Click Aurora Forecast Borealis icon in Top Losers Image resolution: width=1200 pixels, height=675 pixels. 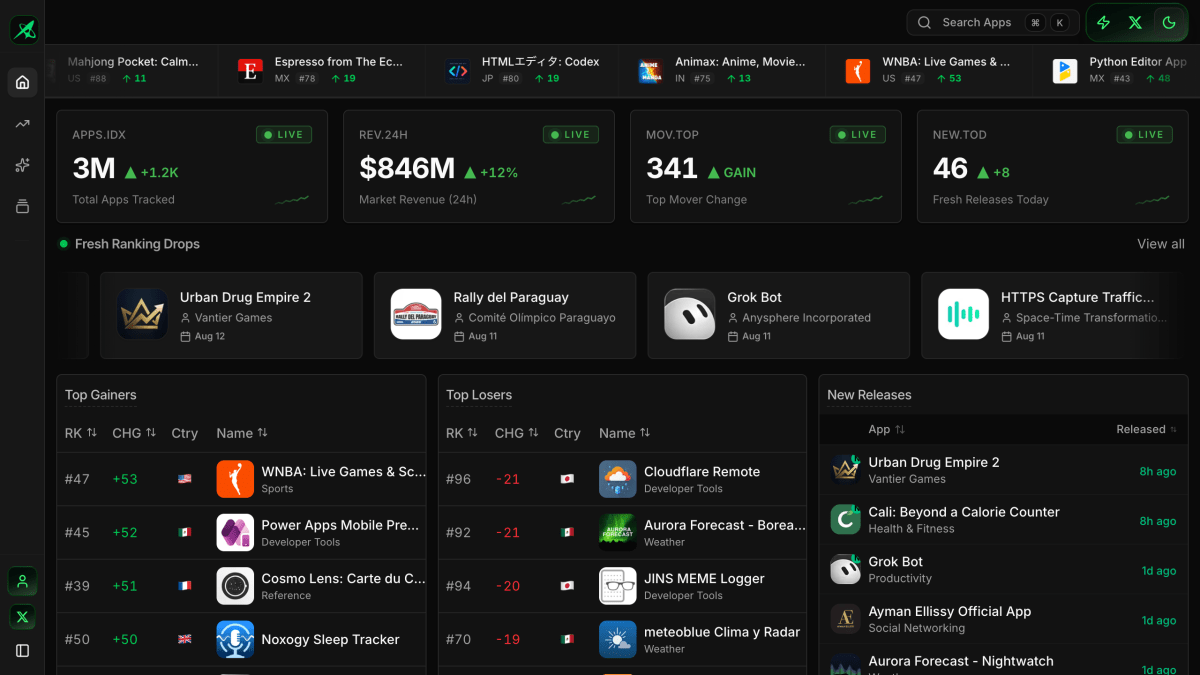(x=618, y=532)
